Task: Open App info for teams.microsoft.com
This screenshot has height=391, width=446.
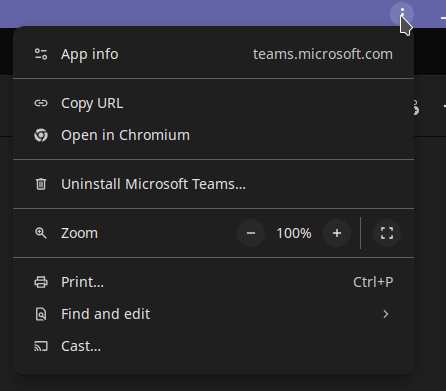Action: point(213,54)
